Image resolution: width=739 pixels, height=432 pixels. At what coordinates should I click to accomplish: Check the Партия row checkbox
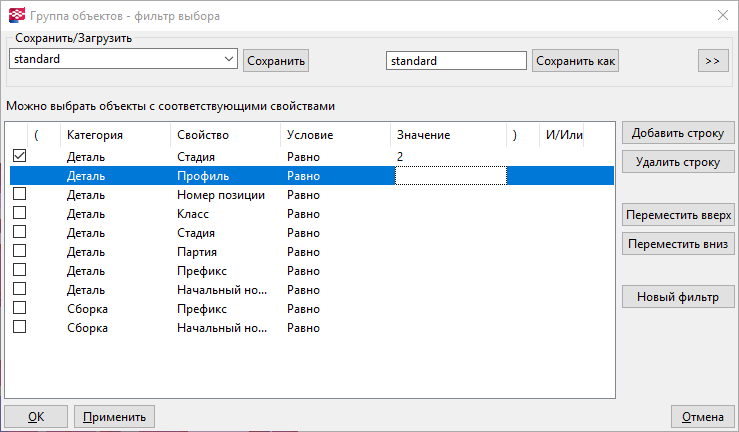pyautogui.click(x=19, y=252)
